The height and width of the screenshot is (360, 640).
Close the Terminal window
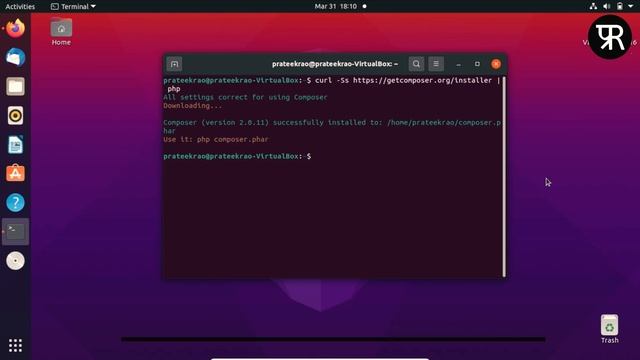(496, 64)
